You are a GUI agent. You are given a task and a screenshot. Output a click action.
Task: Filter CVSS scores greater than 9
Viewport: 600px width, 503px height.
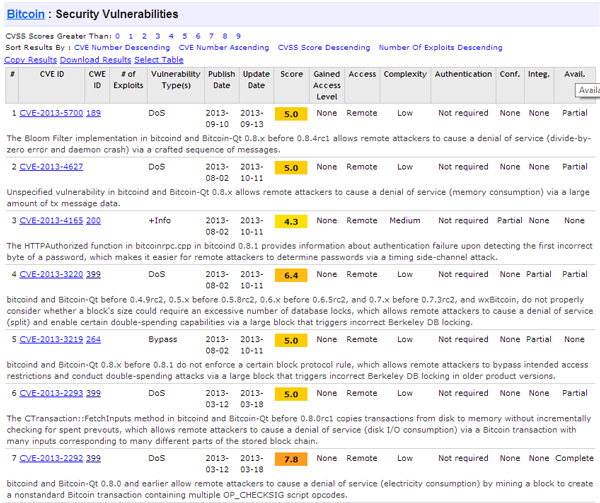click(x=236, y=36)
